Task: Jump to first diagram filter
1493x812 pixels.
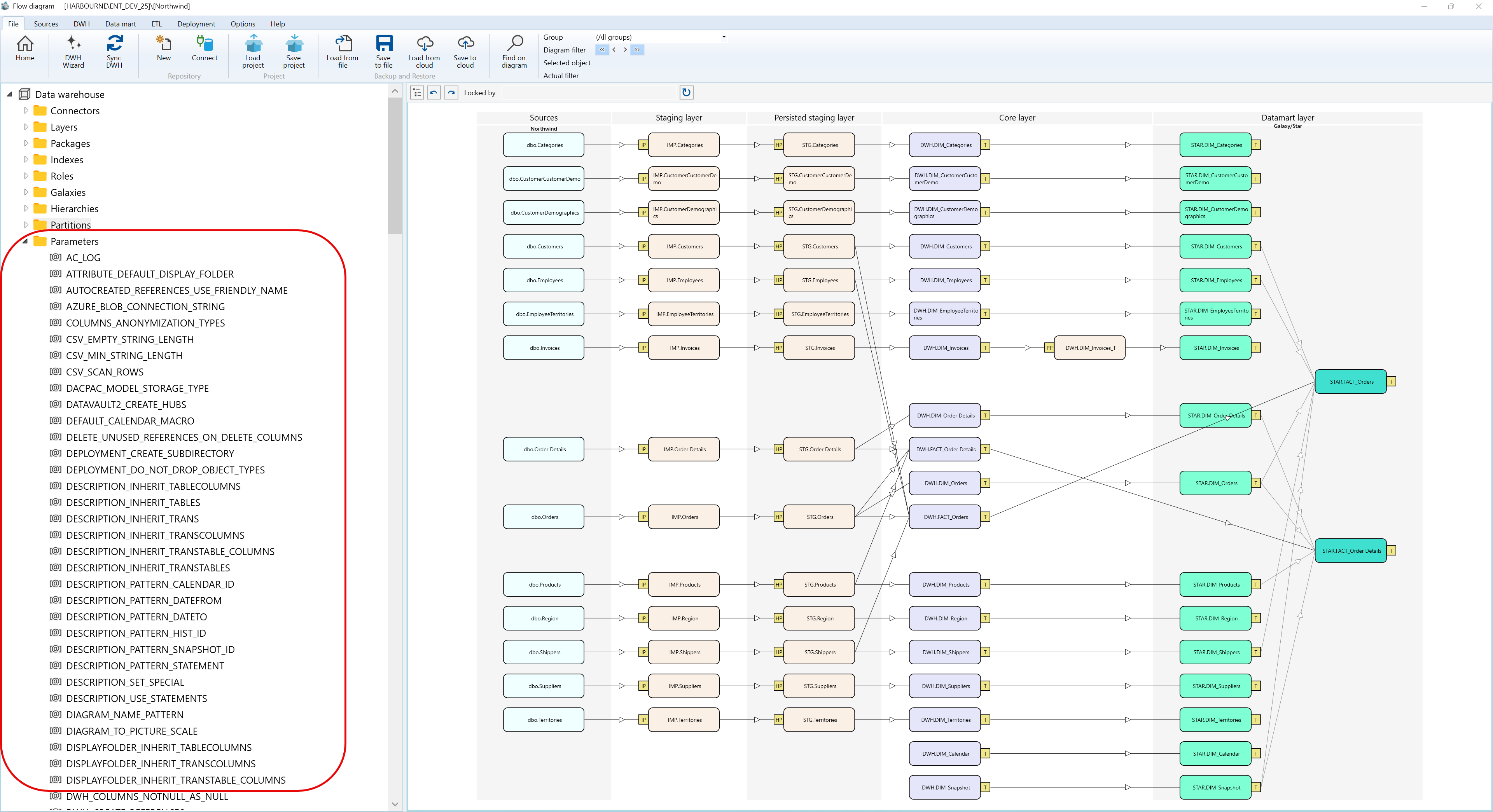Action: (602, 50)
